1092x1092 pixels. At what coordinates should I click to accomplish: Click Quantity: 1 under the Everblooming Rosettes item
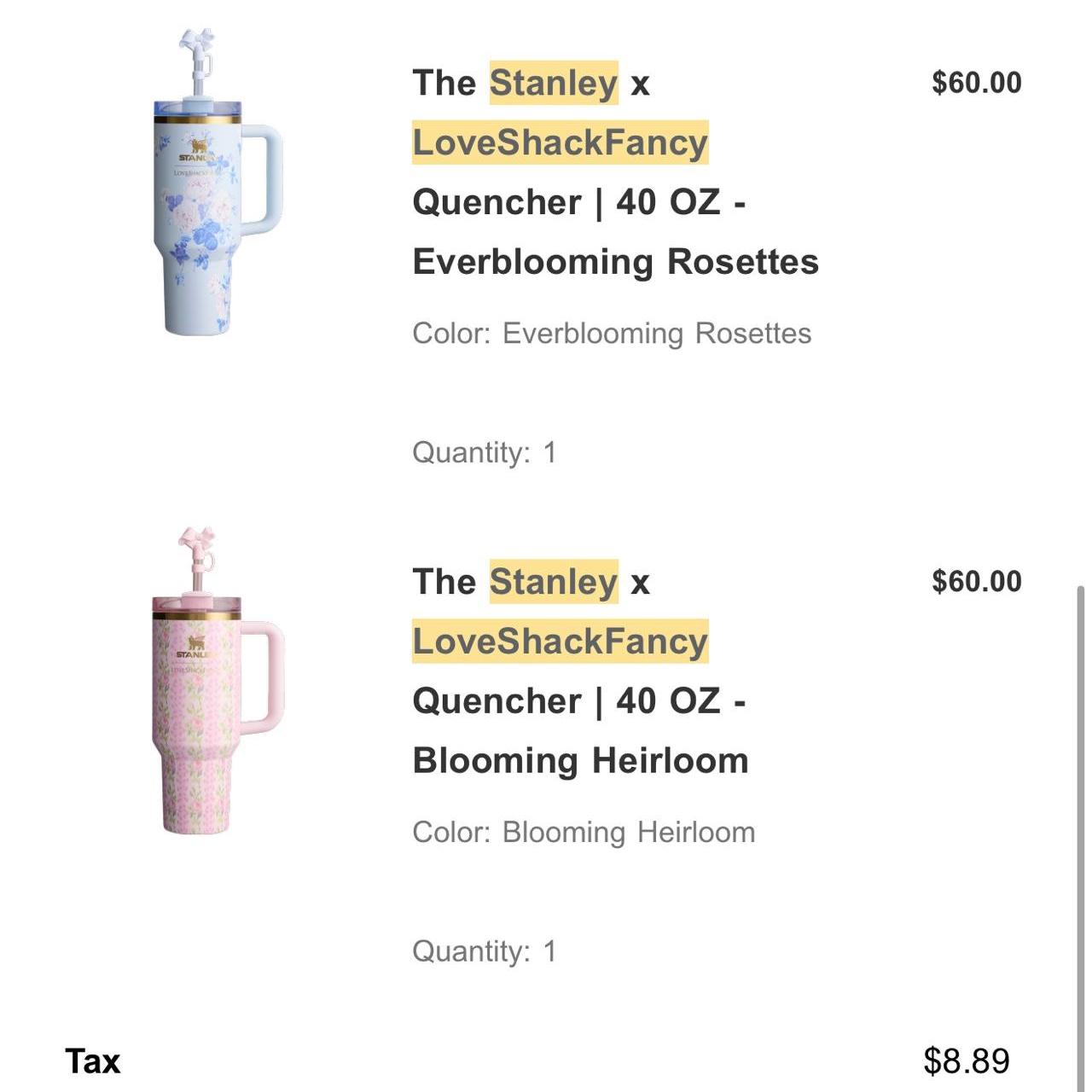point(485,453)
